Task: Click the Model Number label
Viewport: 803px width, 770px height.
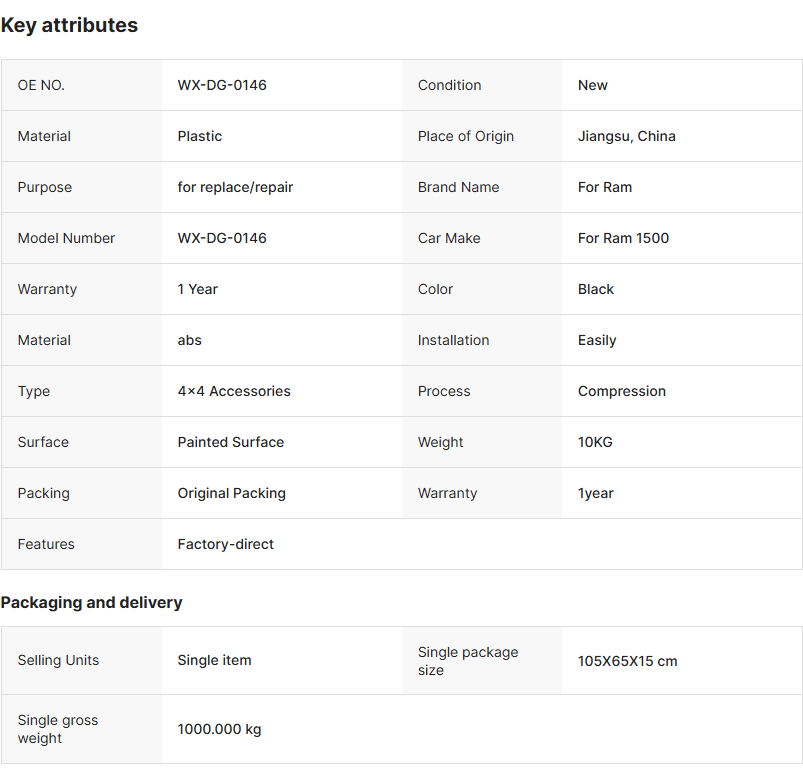Action: (x=66, y=238)
